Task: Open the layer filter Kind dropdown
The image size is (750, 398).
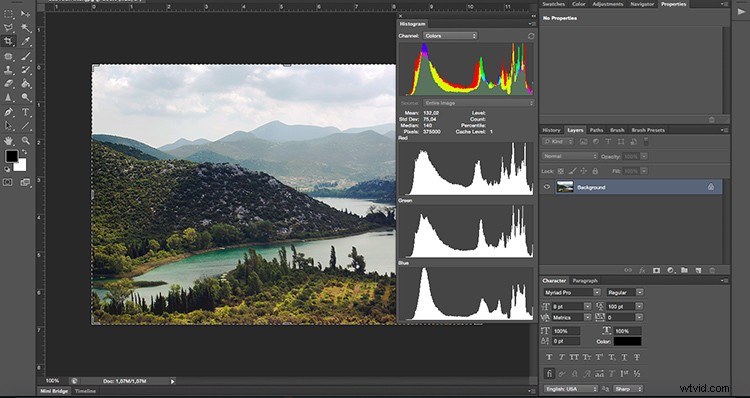Action: tap(558, 142)
